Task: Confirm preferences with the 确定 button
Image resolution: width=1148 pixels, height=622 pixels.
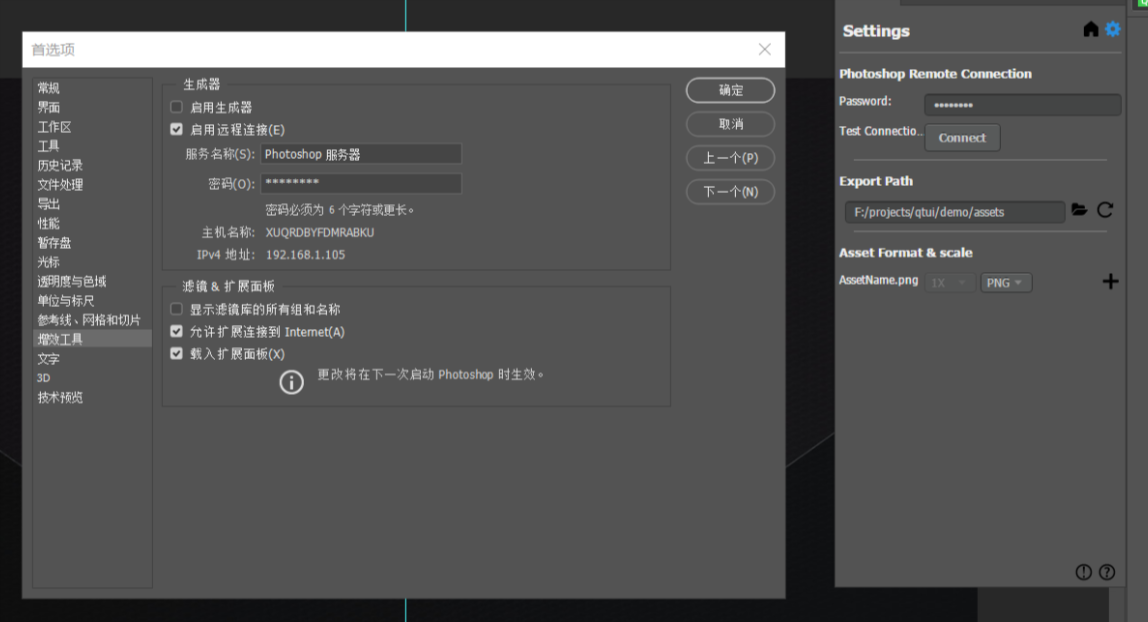Action: coord(730,90)
